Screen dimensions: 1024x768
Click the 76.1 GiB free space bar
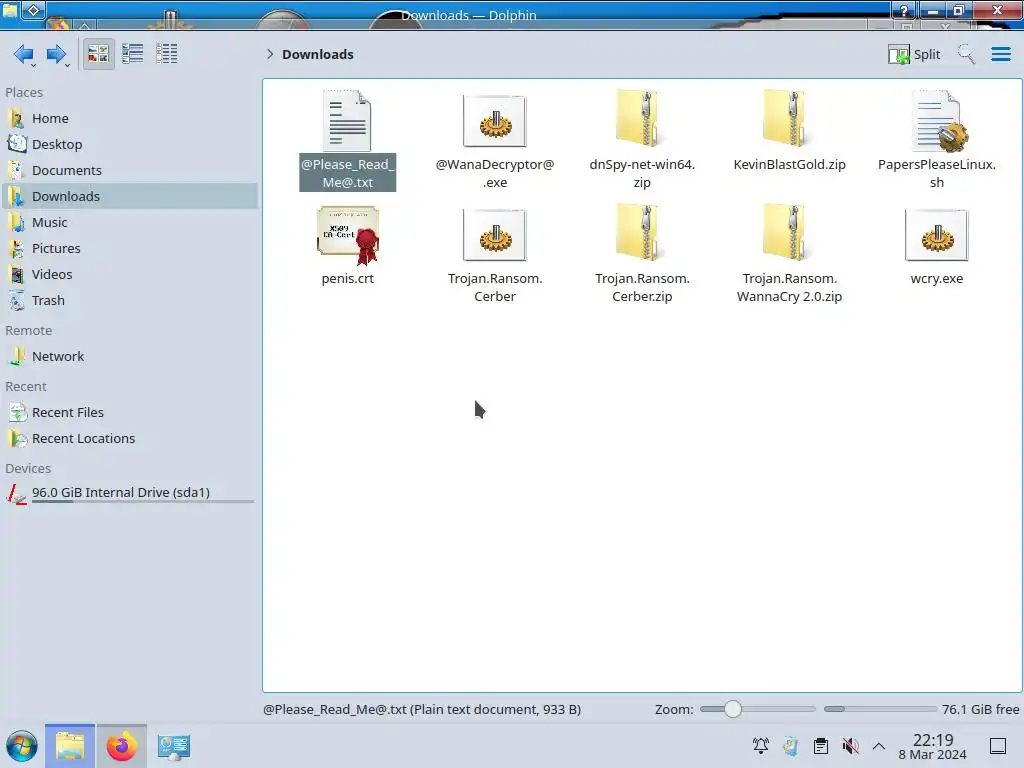(x=880, y=709)
